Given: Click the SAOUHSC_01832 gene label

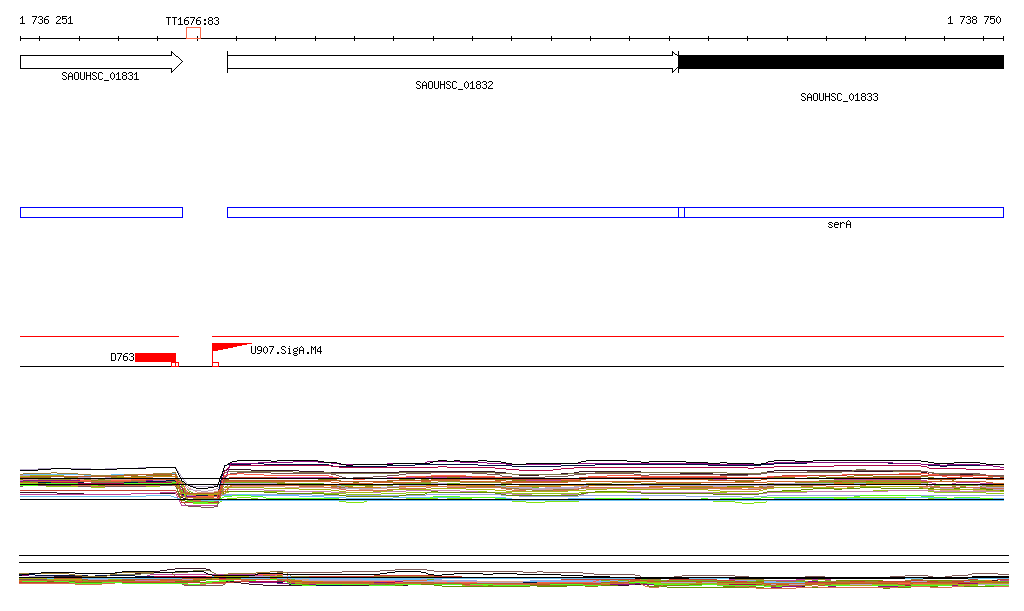Looking at the screenshot, I should tap(454, 86).
